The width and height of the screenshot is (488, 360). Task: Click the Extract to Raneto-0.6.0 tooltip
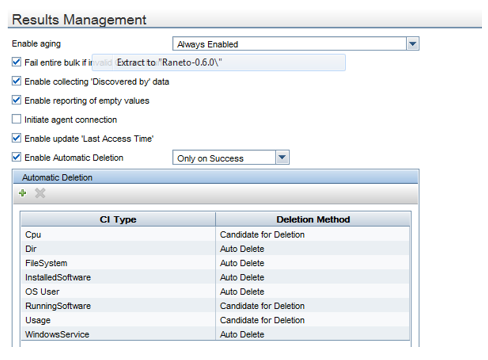point(219,63)
